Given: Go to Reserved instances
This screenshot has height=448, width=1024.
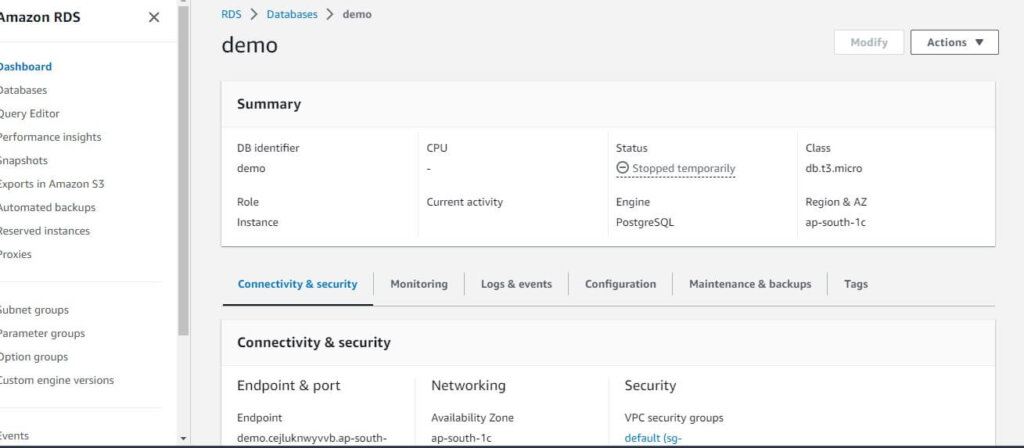Looking at the screenshot, I should 44,231.
